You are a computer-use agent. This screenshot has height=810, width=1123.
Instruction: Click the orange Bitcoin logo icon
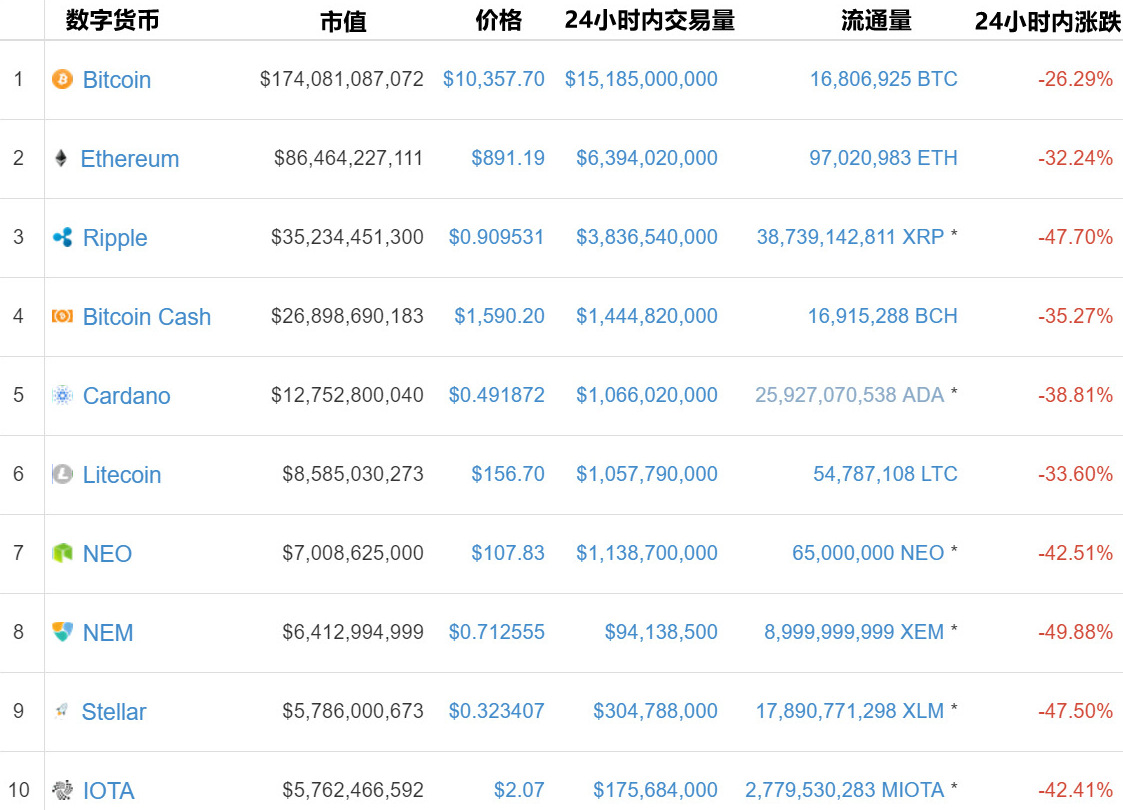pos(62,79)
